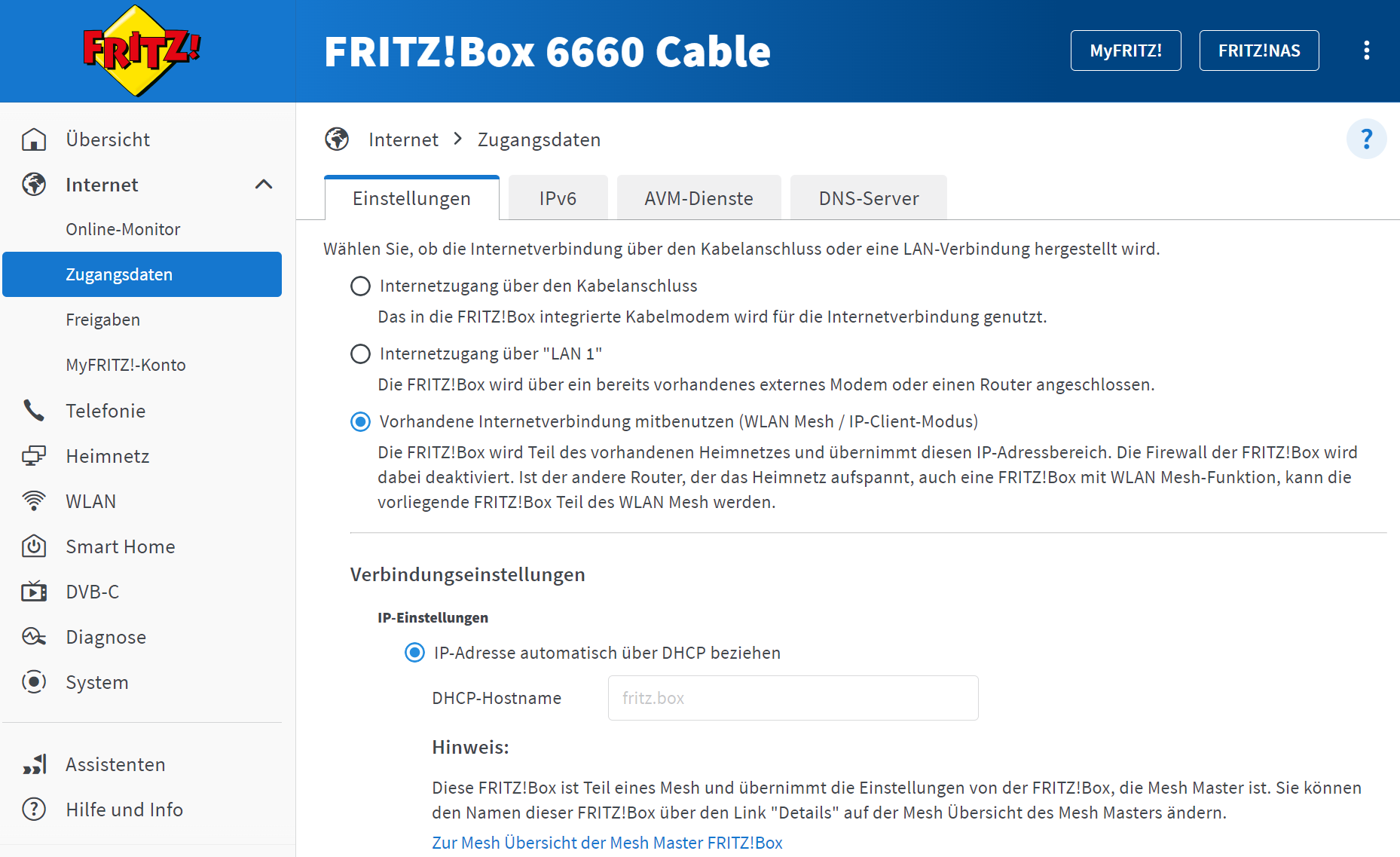Click the DHCP-Hostname input field
Viewport: 1400px width, 857px height.
tap(793, 698)
